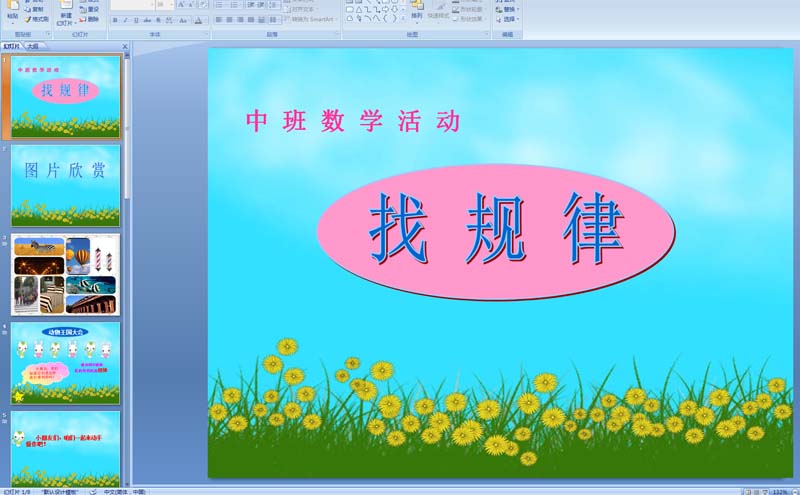Click the font color 'A' icon

(x=198, y=19)
